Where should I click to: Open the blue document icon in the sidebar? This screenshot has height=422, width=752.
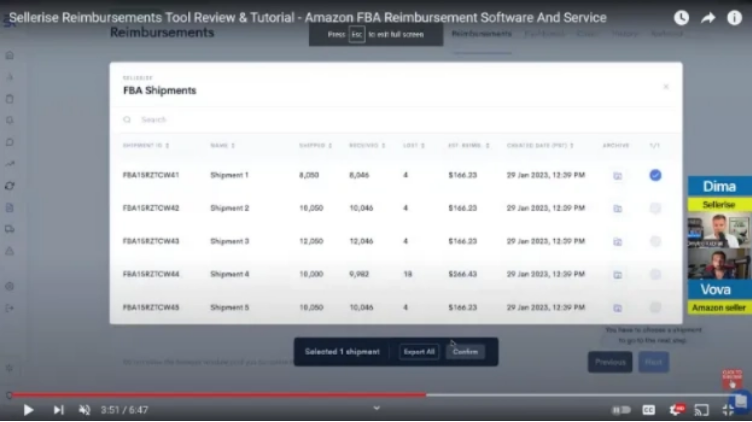click(x=10, y=208)
